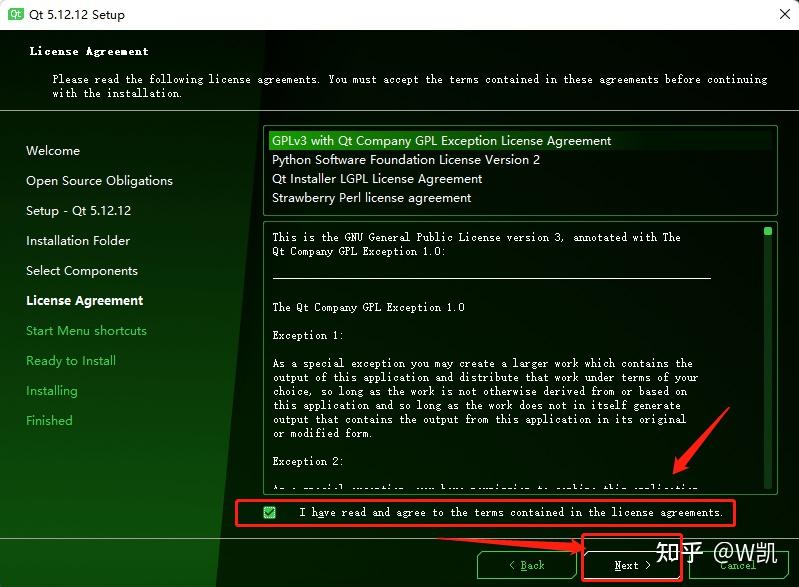Viewport: 799px width, 587px height.
Task: Click Setup - Qt 5.12.12 step
Action: point(78,211)
